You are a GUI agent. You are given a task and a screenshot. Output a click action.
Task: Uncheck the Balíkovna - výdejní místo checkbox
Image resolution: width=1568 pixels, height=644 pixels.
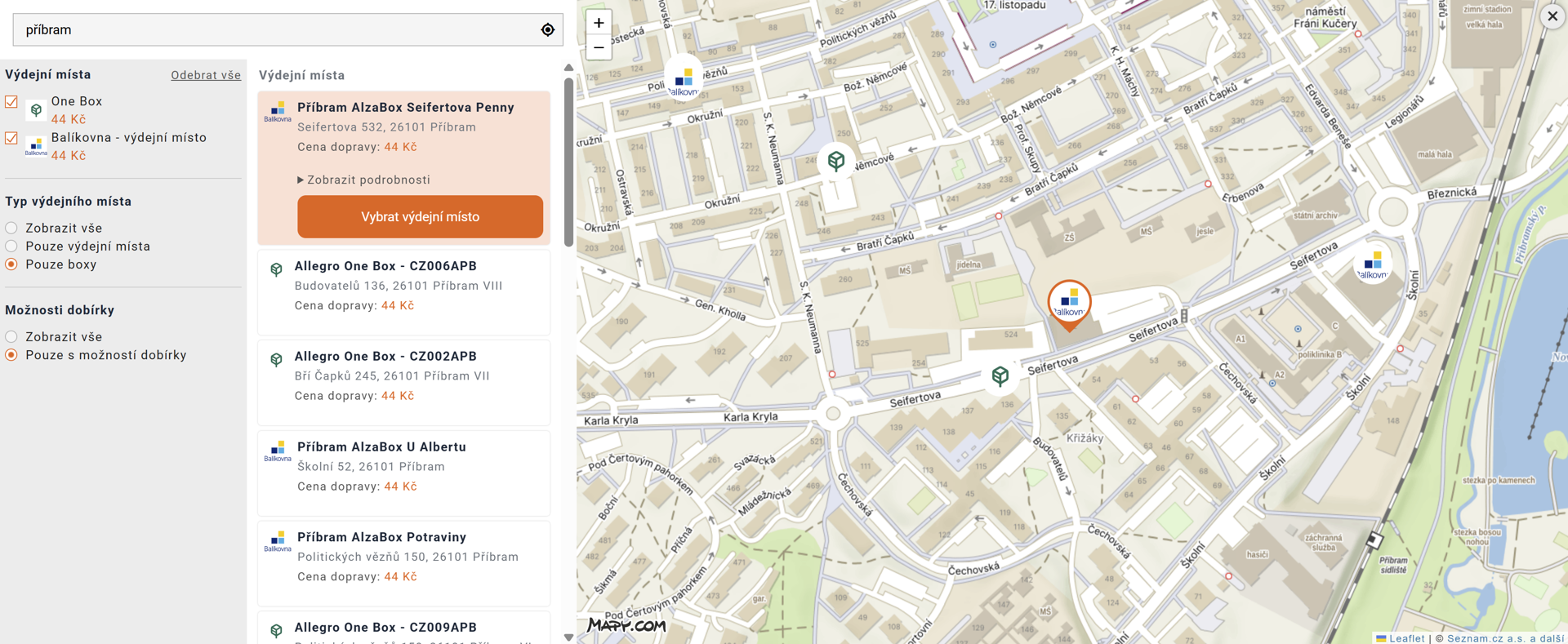tap(11, 138)
